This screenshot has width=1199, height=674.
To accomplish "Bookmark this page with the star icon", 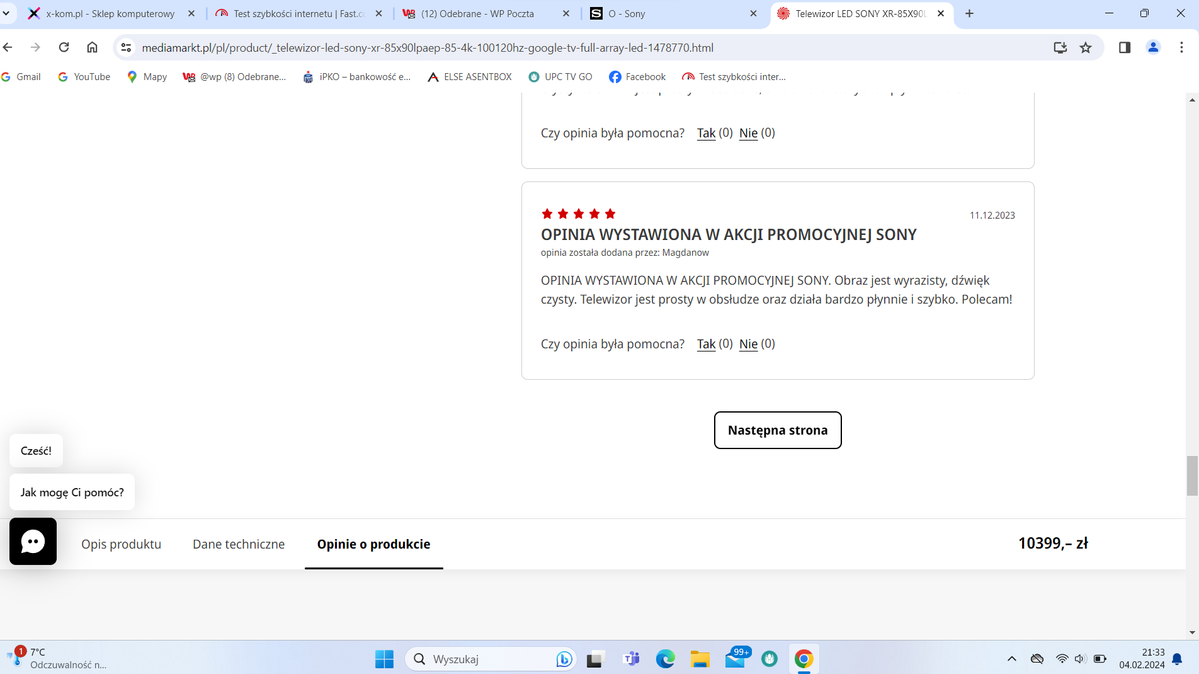I will pyautogui.click(x=1085, y=48).
